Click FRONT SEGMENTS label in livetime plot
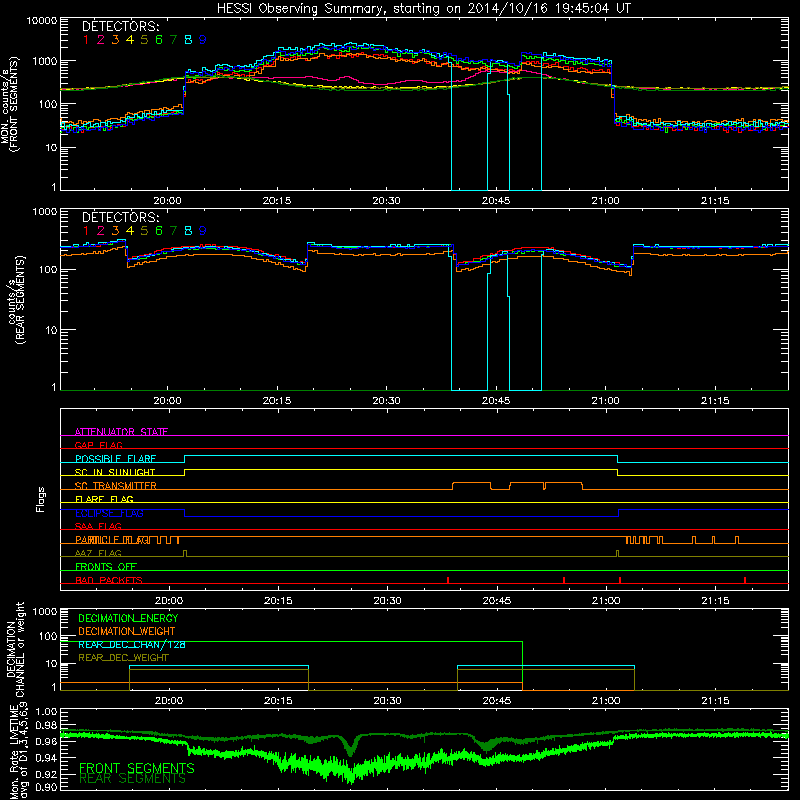Screen dimensions: 800x800 click(x=137, y=768)
